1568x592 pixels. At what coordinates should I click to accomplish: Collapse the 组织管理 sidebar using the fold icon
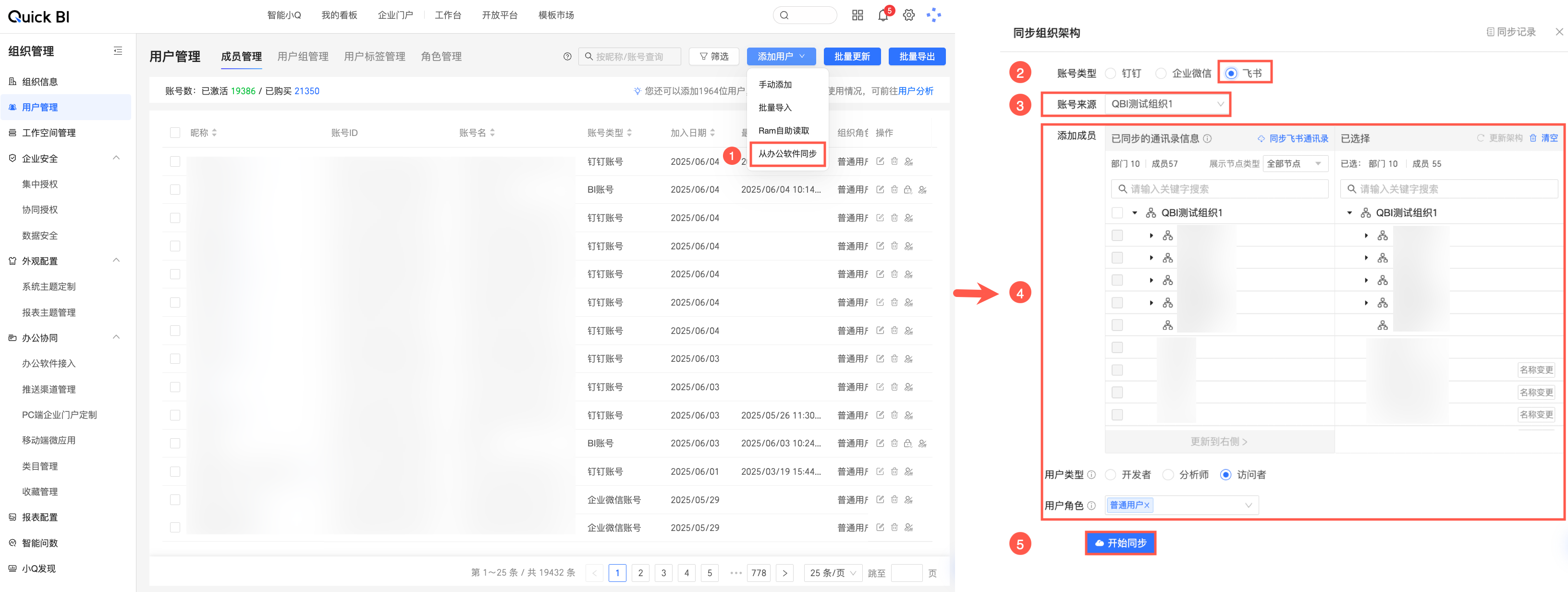pos(118,51)
